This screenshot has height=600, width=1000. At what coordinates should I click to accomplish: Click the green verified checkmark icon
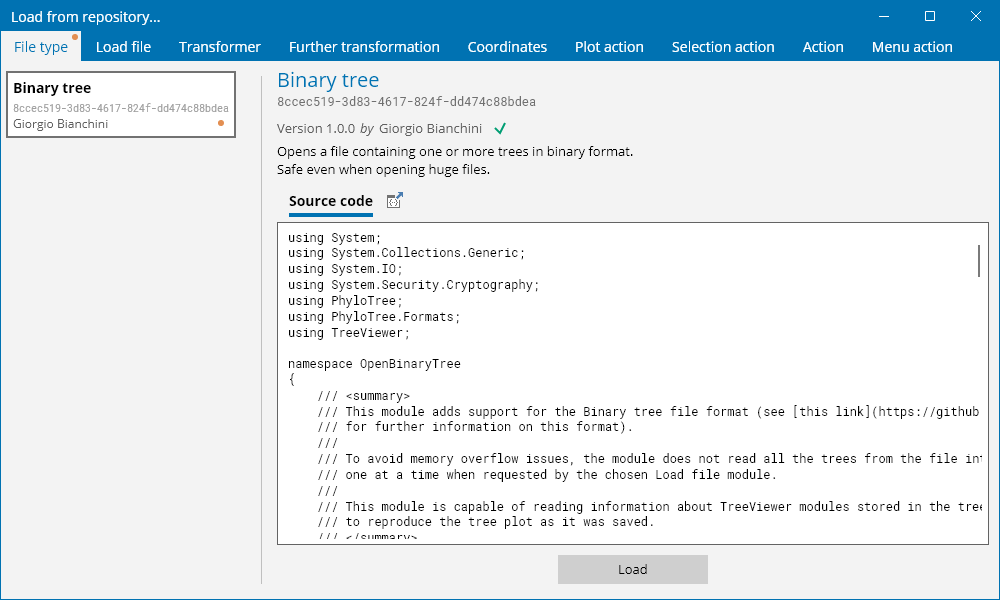click(x=500, y=128)
